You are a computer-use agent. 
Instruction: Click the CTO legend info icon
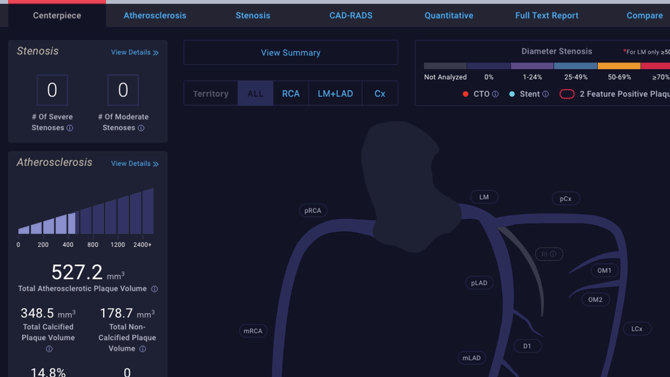495,94
